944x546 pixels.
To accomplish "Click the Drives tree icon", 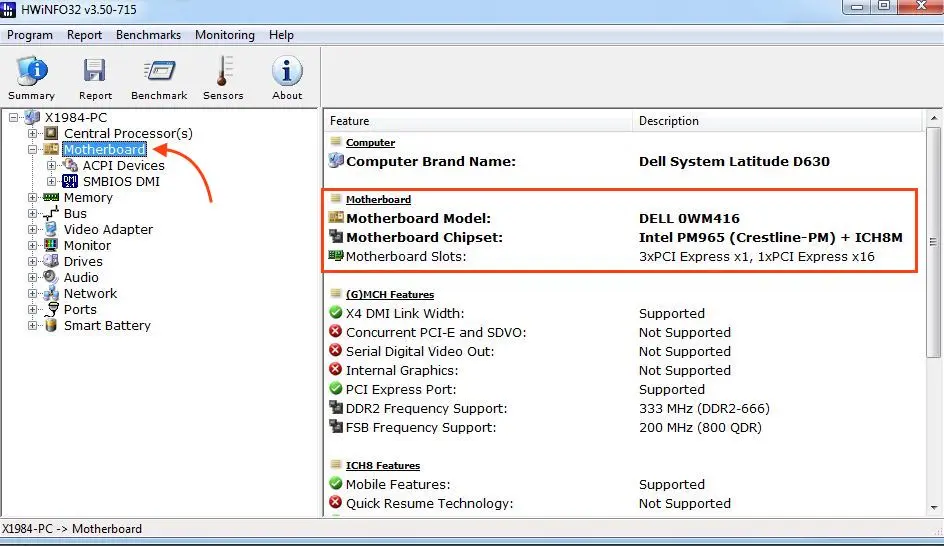I will pyautogui.click(x=51, y=261).
